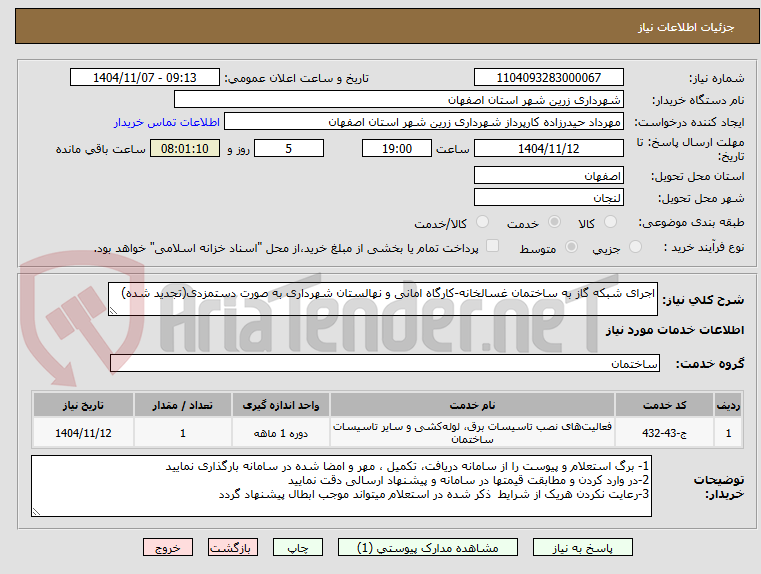Click resize handle of description textarea
The image size is (761, 574).
(113, 311)
